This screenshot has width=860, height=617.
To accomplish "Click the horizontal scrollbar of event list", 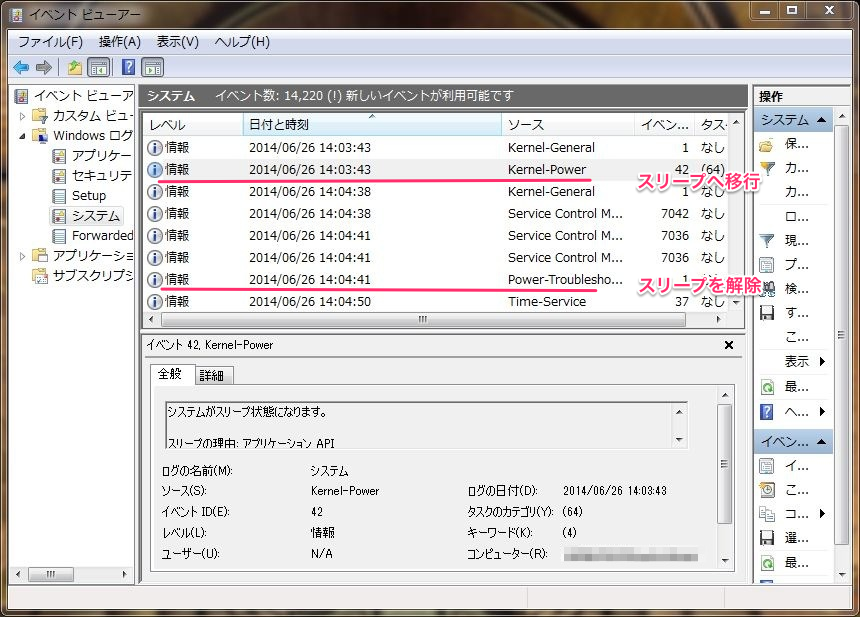I will coord(423,319).
